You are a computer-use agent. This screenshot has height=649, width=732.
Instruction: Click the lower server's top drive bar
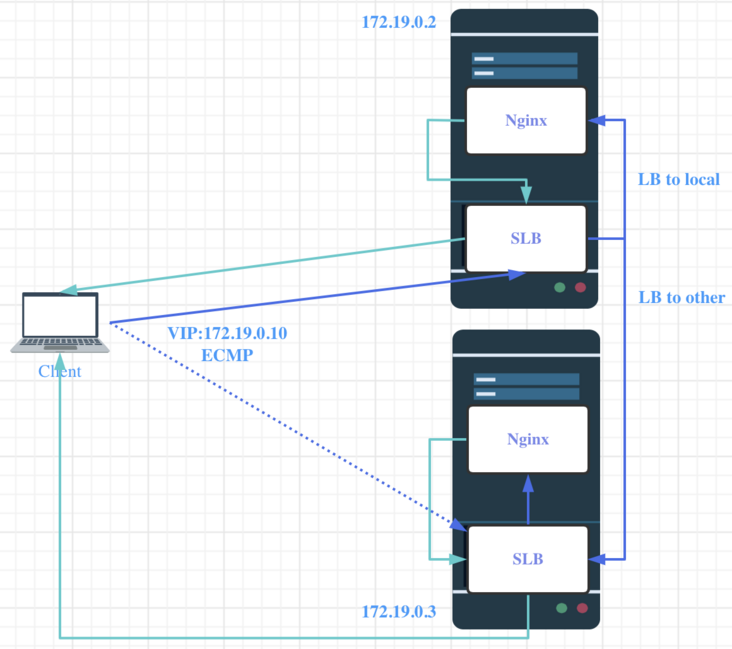(x=527, y=379)
